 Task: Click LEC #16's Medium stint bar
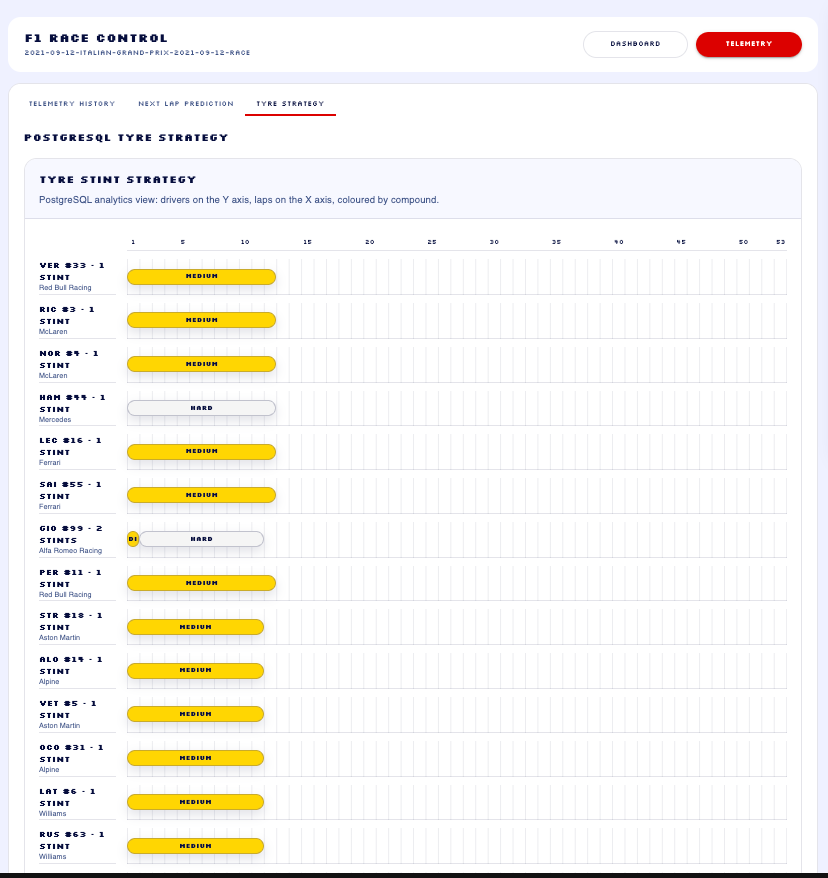(x=202, y=451)
